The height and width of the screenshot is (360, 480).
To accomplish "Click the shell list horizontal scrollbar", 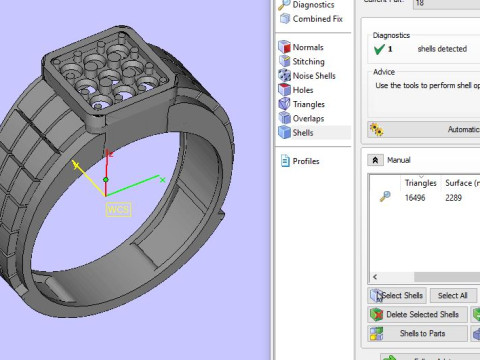I will coord(447,277).
